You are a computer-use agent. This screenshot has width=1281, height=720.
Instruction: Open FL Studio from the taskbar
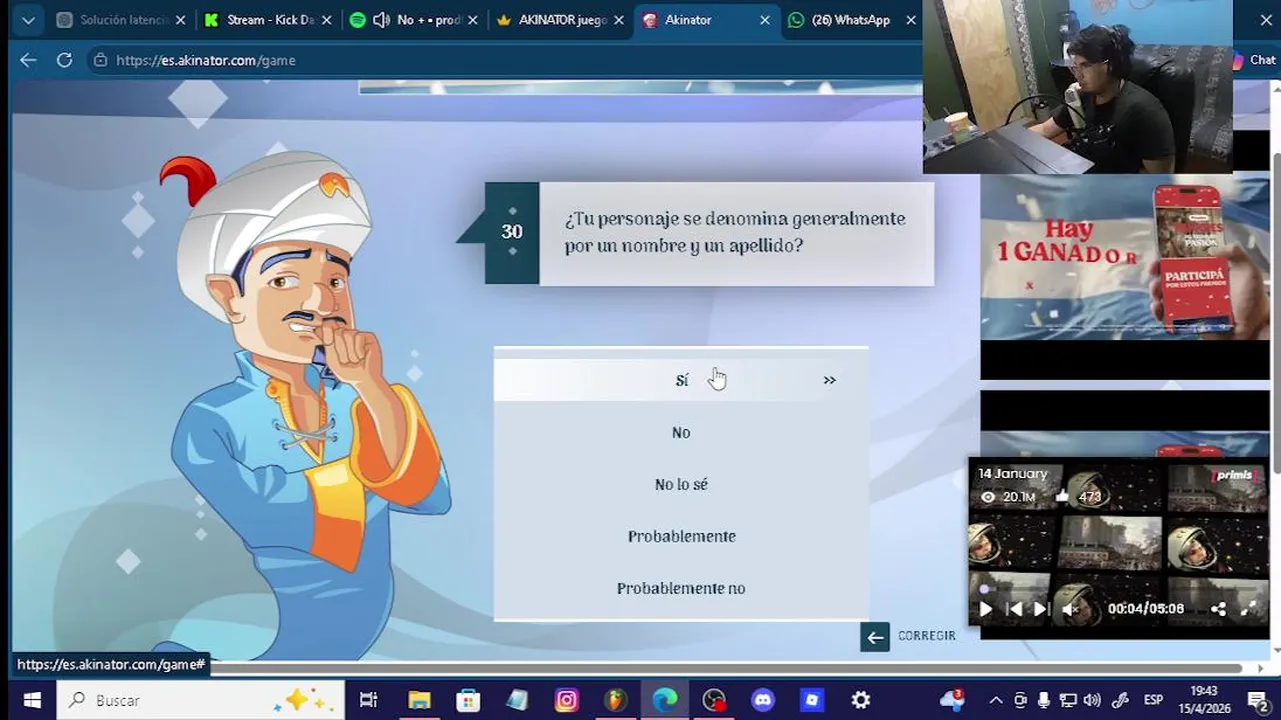616,700
